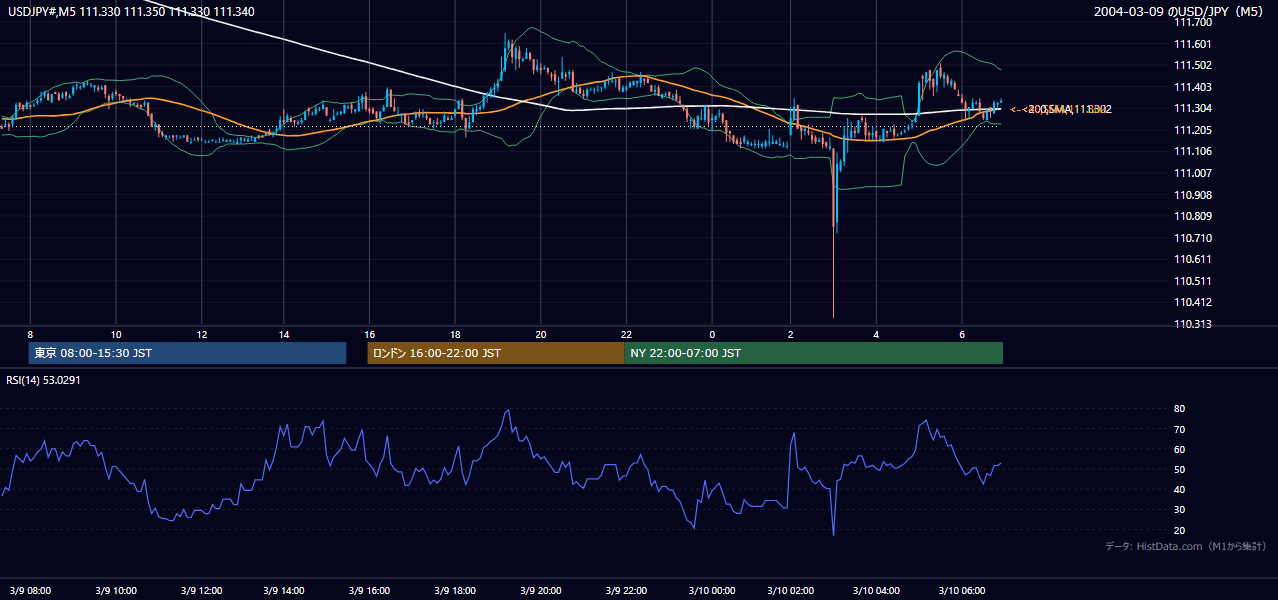The image size is (1278, 600).
Task: Click the time axis label 3/9 20:00
Action: click(541, 590)
